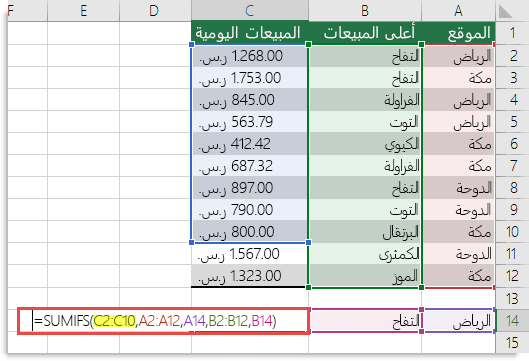
Task: Click cell with 687.32 value
Action: pyautogui.click(x=250, y=166)
